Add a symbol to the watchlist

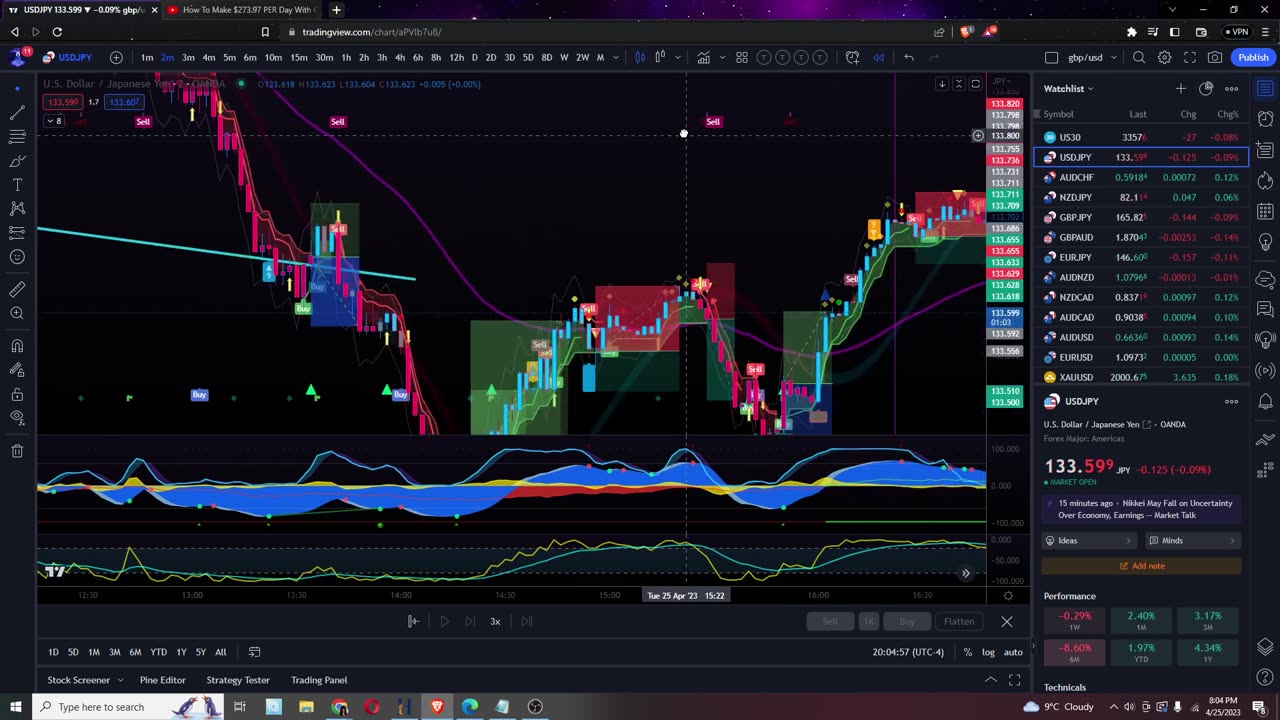pos(1180,89)
